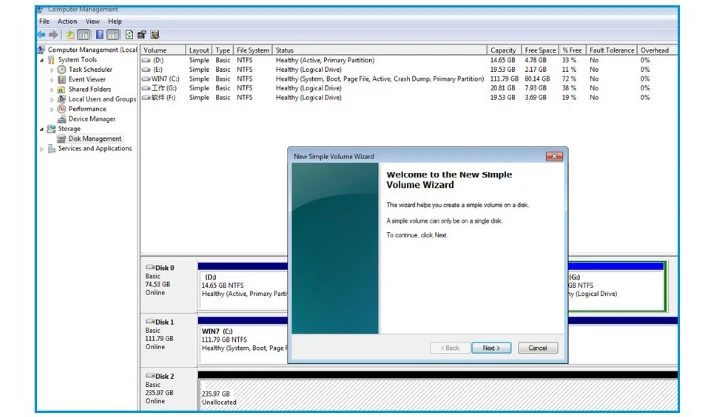Select the Shared Folders icon in the tree

(x=62, y=89)
